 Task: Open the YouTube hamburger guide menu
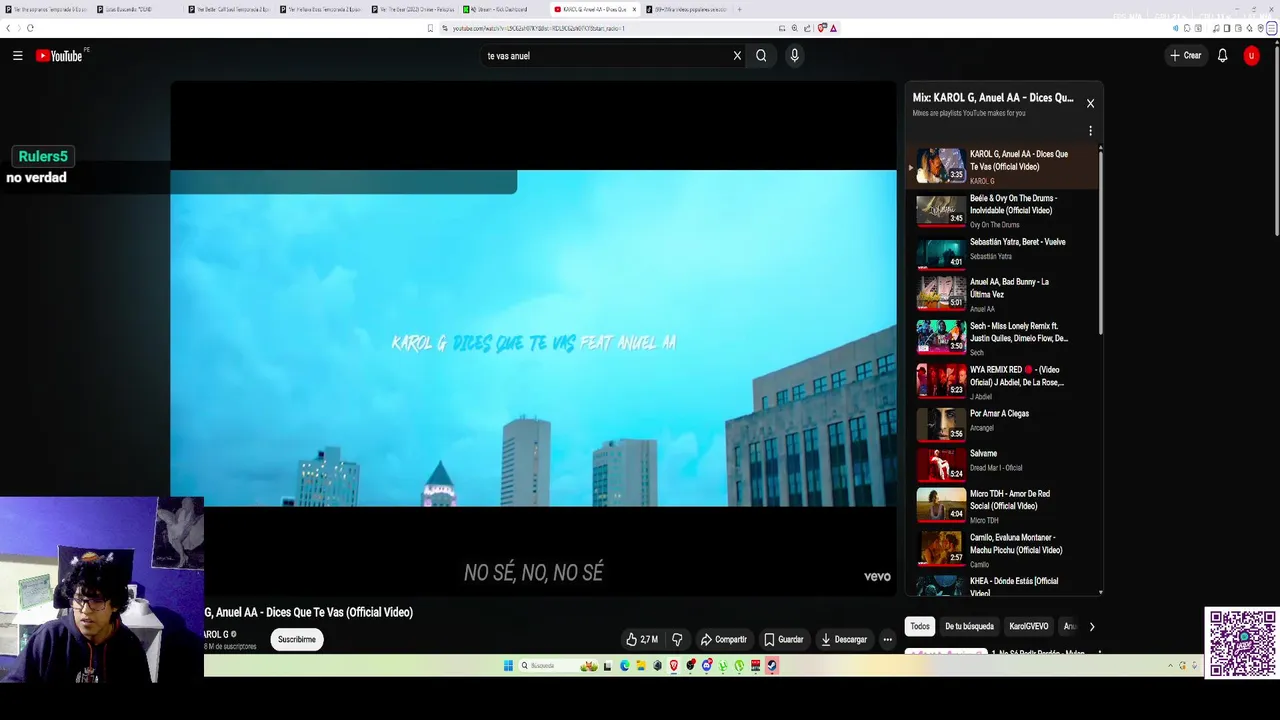pyautogui.click(x=17, y=56)
